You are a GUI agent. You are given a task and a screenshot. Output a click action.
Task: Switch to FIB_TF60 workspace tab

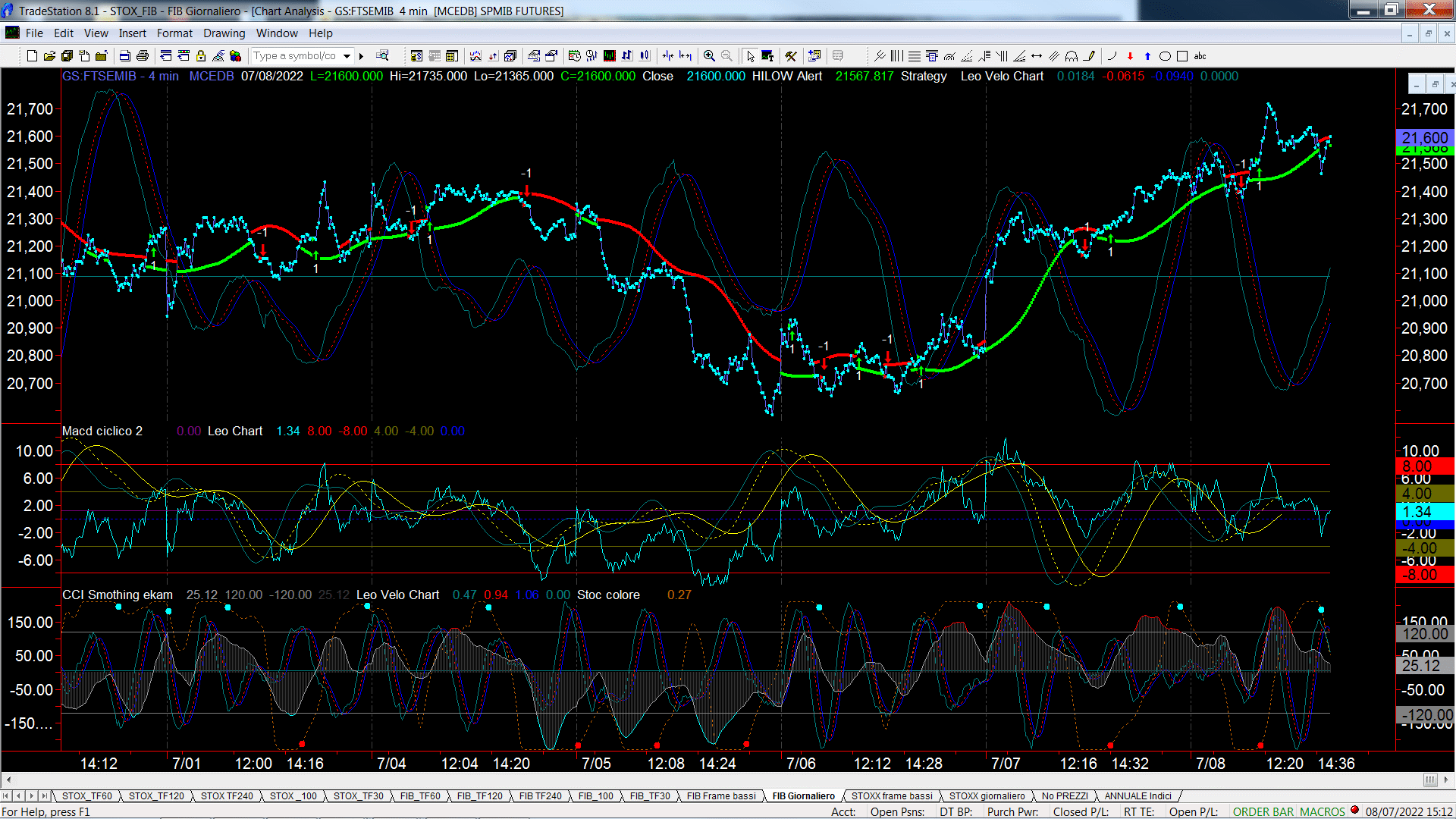pos(420,795)
